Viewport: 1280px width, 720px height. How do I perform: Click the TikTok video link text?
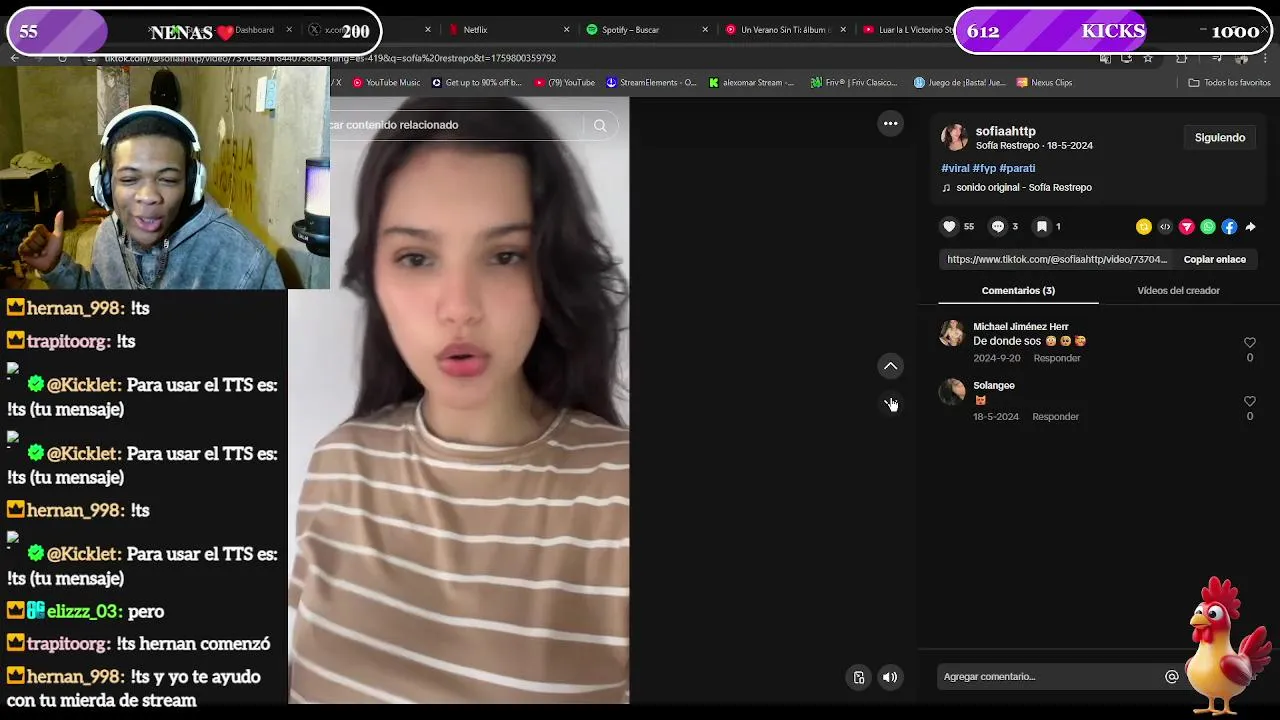point(1057,259)
